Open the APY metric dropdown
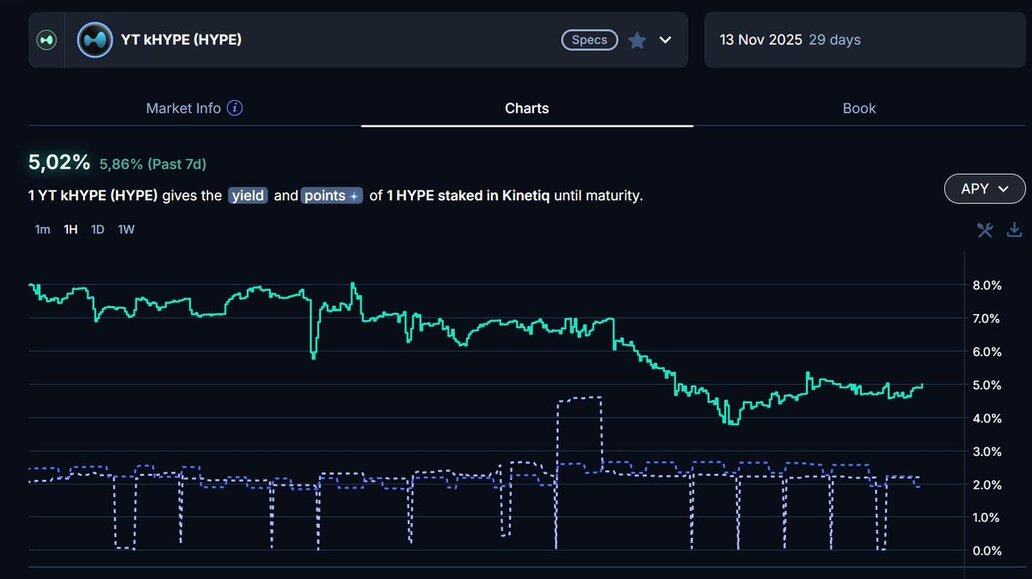Viewport: 1032px width, 579px height. click(984, 188)
